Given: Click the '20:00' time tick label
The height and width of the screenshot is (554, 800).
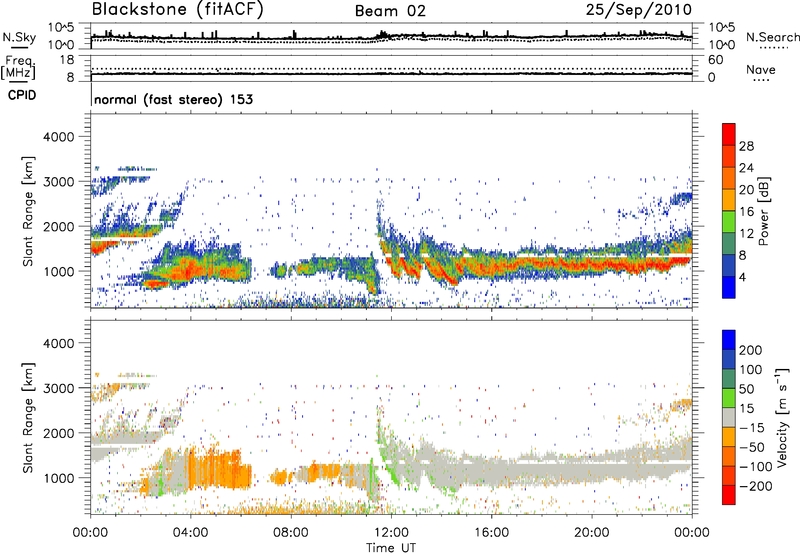Looking at the screenshot, I should click(x=591, y=533).
